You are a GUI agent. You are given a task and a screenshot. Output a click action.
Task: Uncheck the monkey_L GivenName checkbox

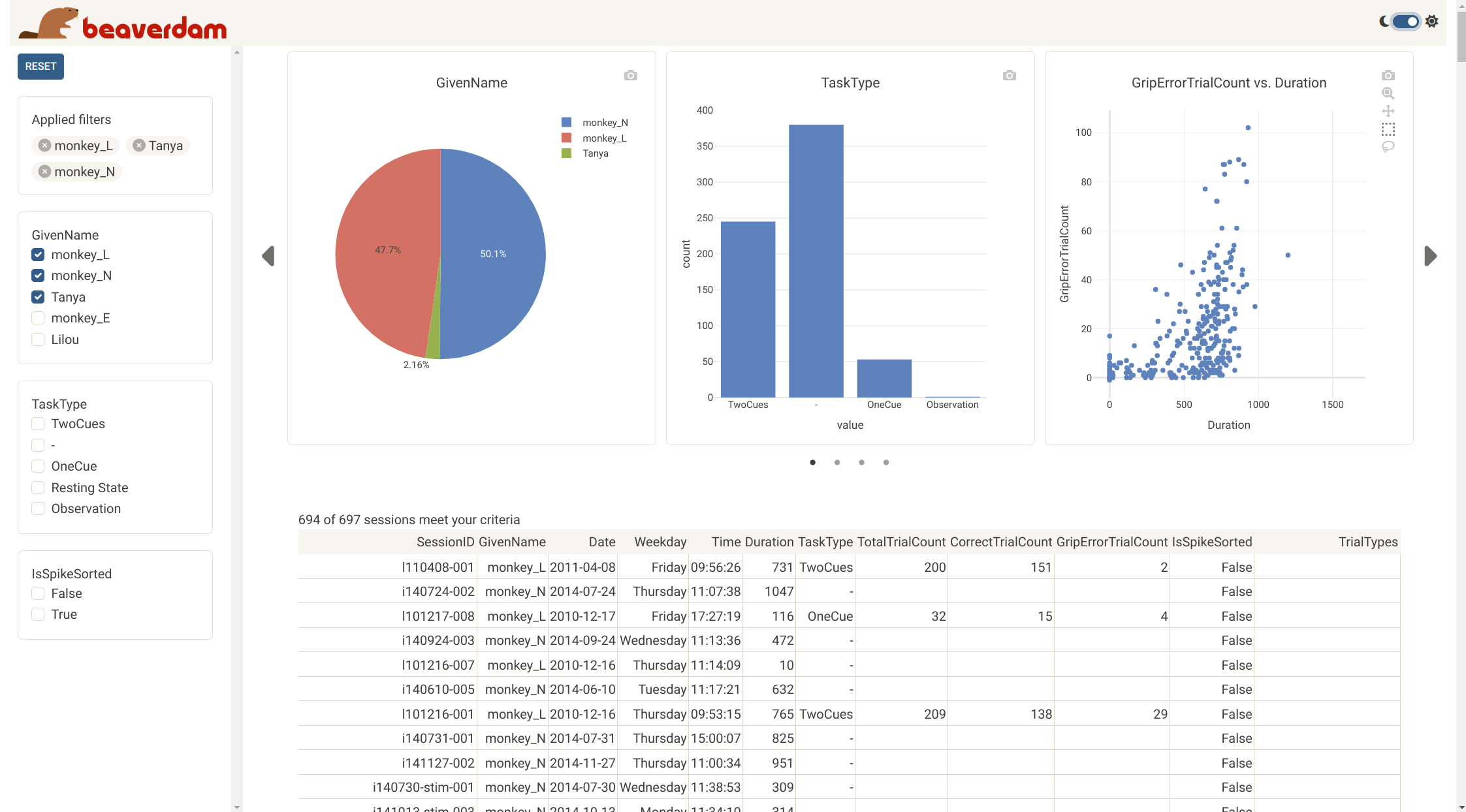[x=38, y=255]
